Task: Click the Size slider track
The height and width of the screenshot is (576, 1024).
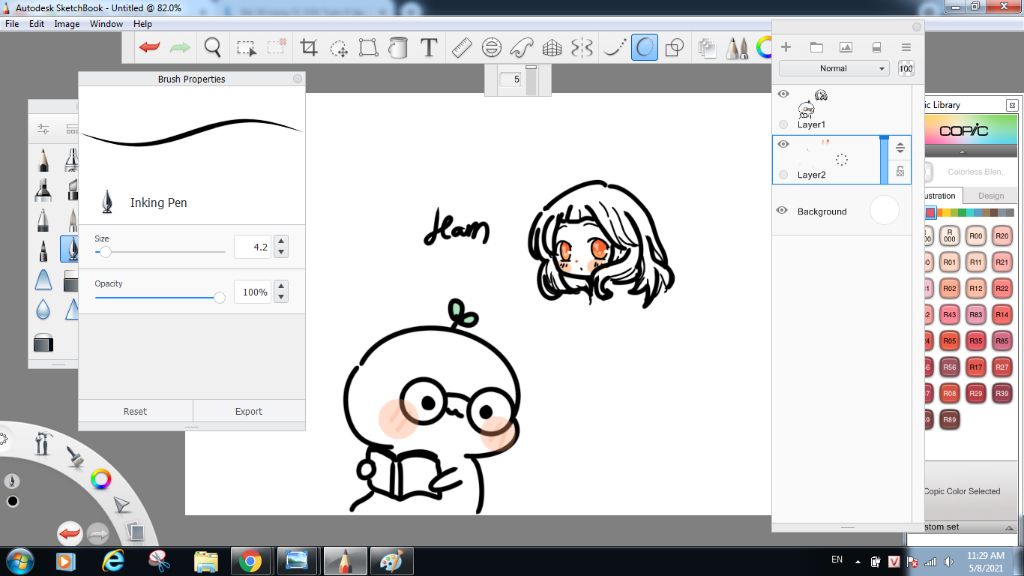Action: click(x=160, y=251)
